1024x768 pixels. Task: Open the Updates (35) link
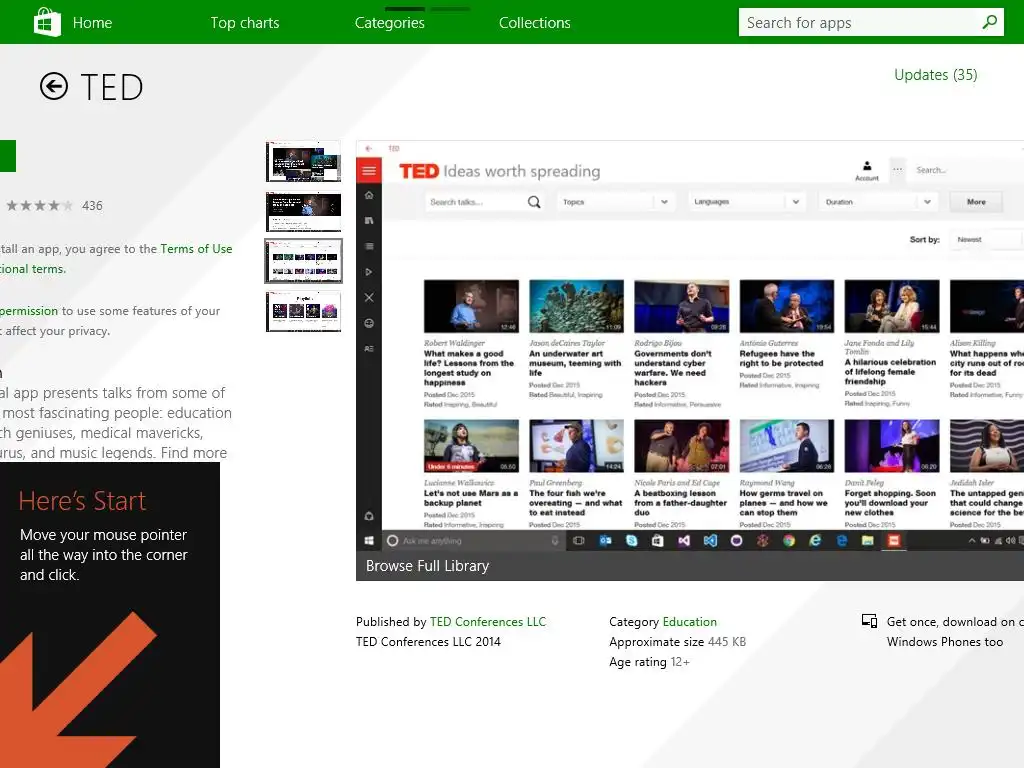(x=936, y=75)
